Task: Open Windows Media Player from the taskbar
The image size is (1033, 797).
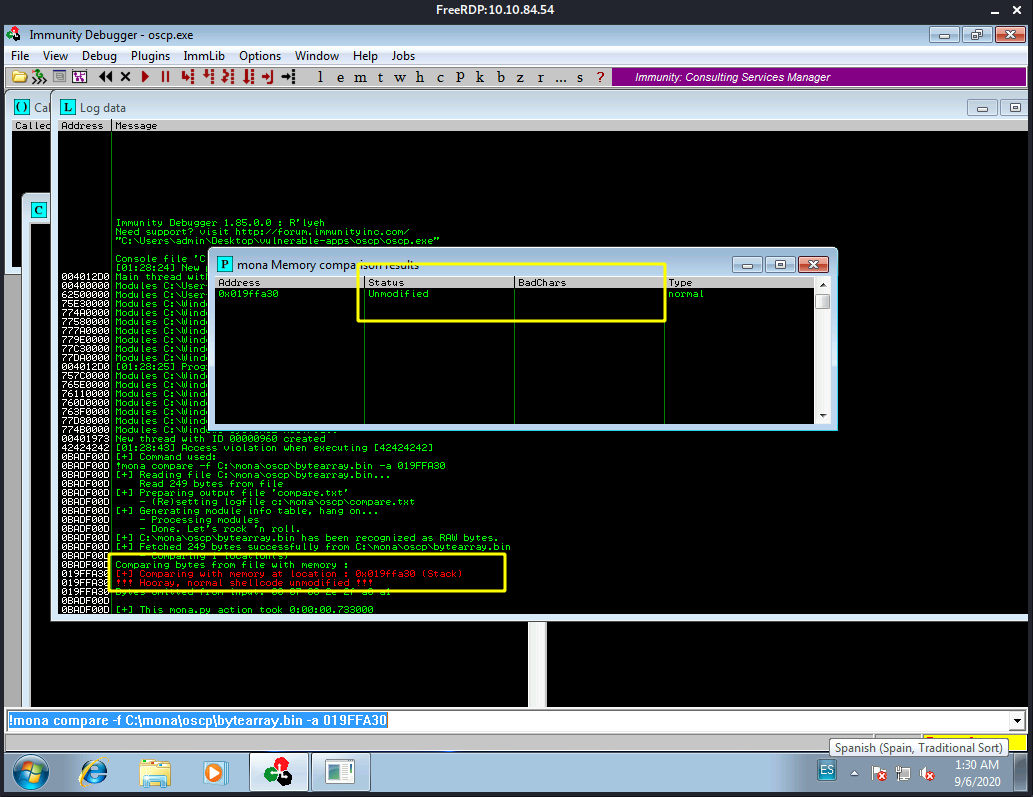Action: (215, 772)
